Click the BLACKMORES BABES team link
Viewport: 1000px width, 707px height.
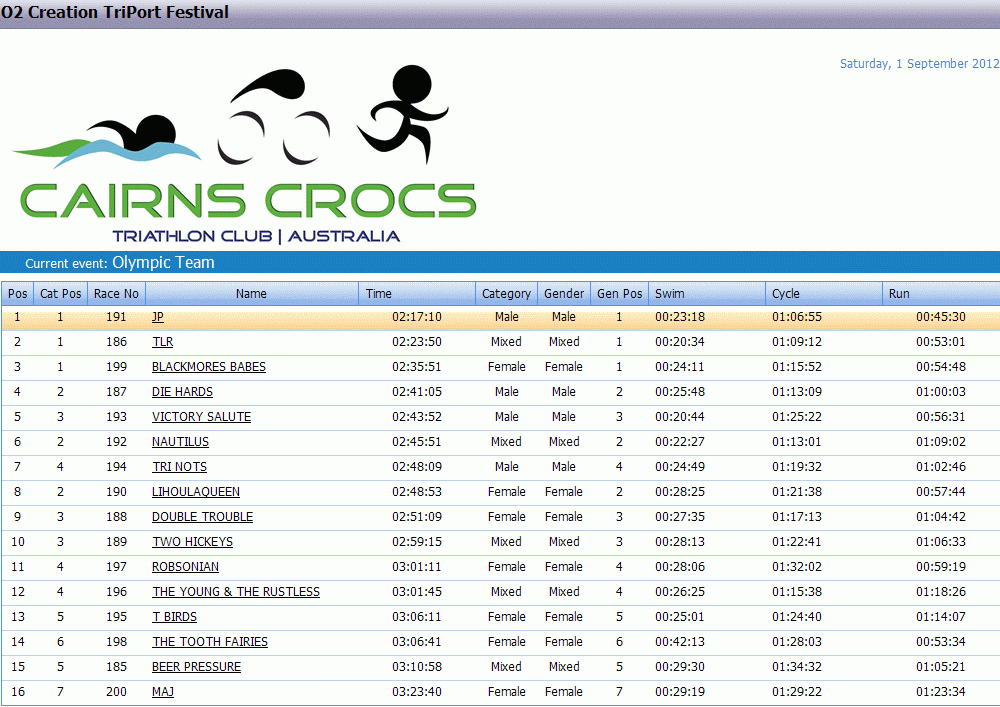209,367
